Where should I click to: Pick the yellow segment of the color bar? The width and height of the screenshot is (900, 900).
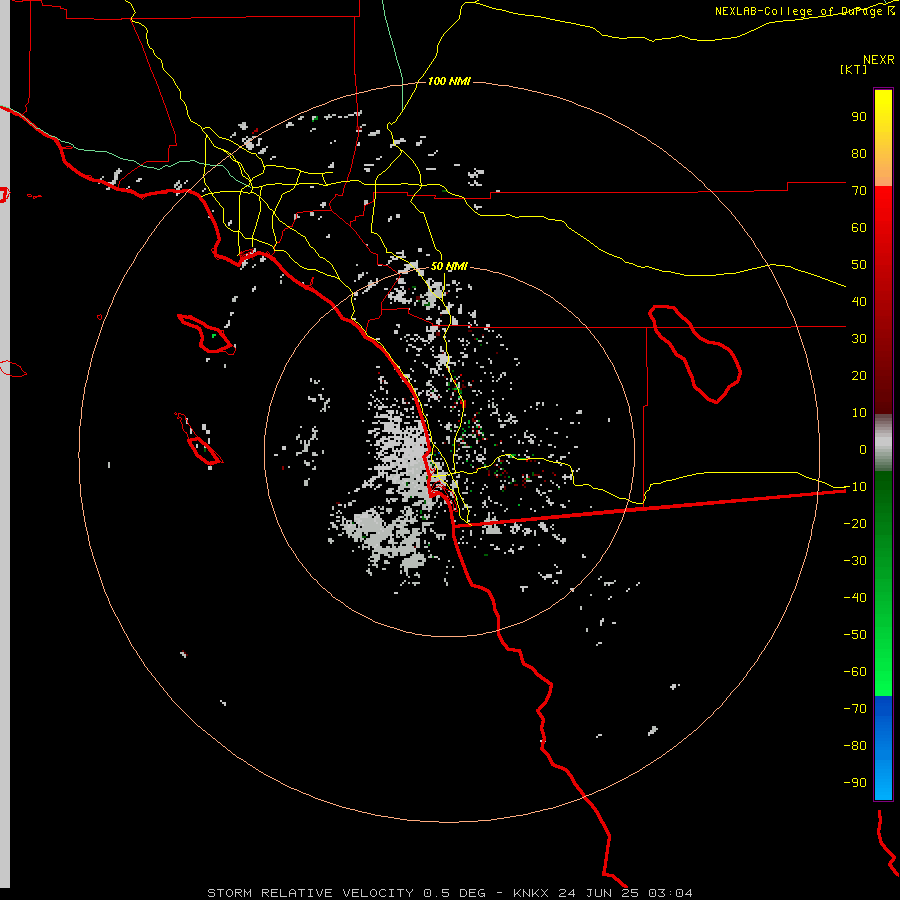pos(883,138)
